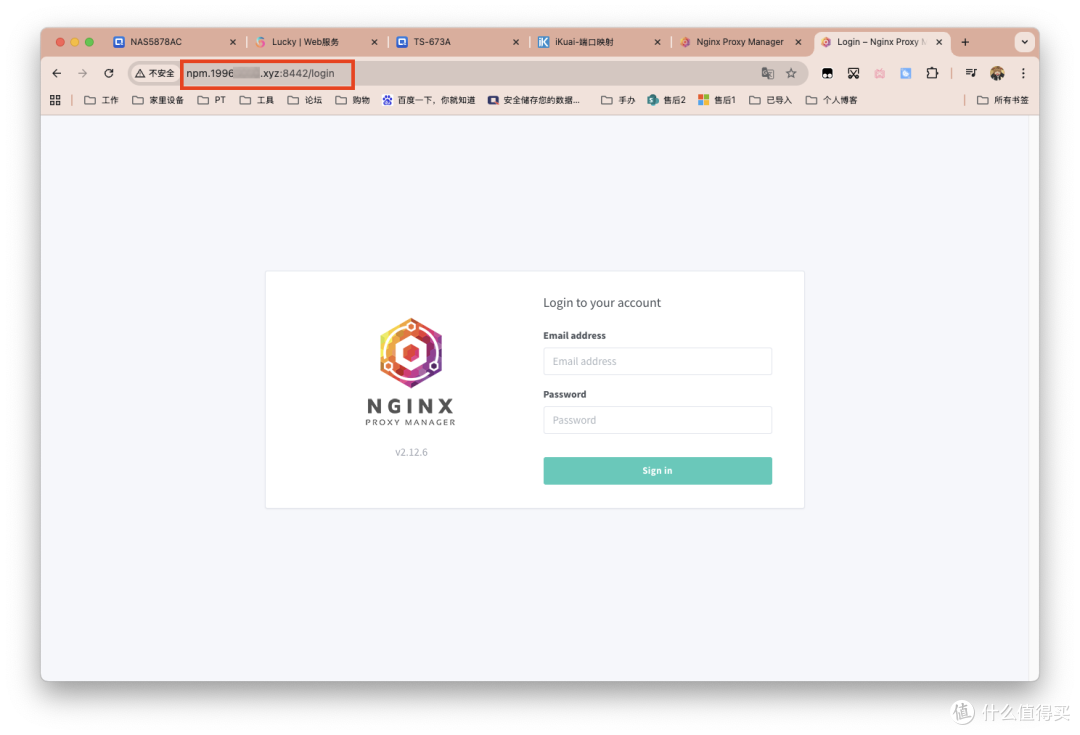Expand the tab search dropdown arrow

pos(1024,42)
